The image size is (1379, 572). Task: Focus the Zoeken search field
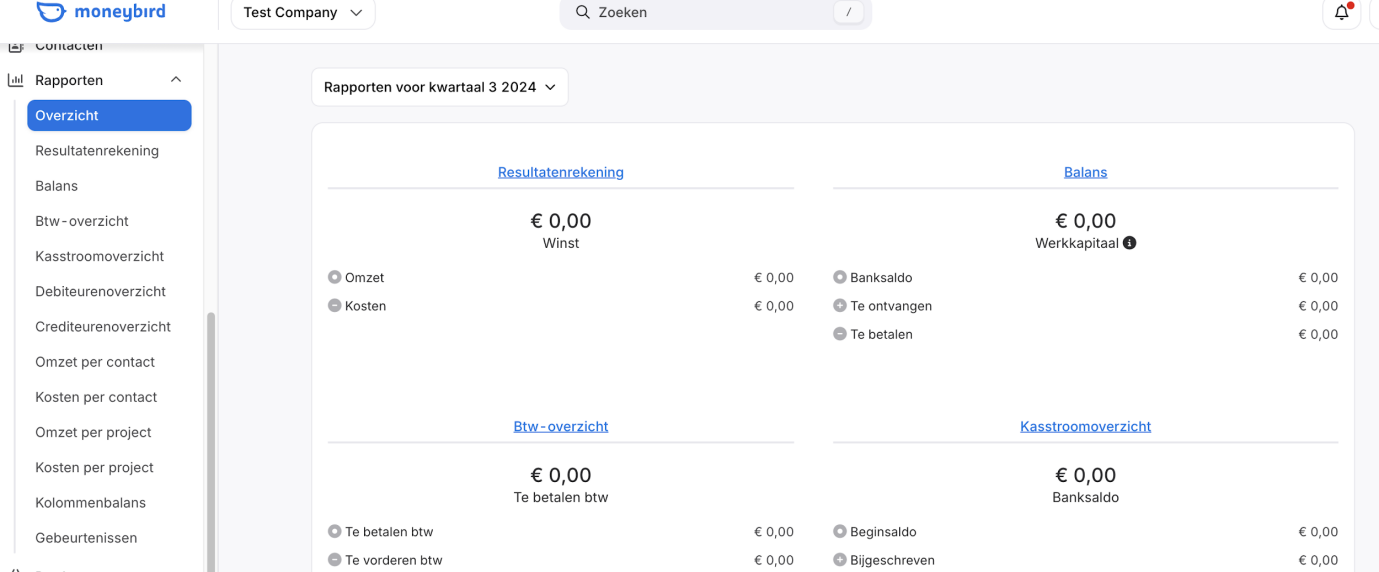pyautogui.click(x=710, y=13)
